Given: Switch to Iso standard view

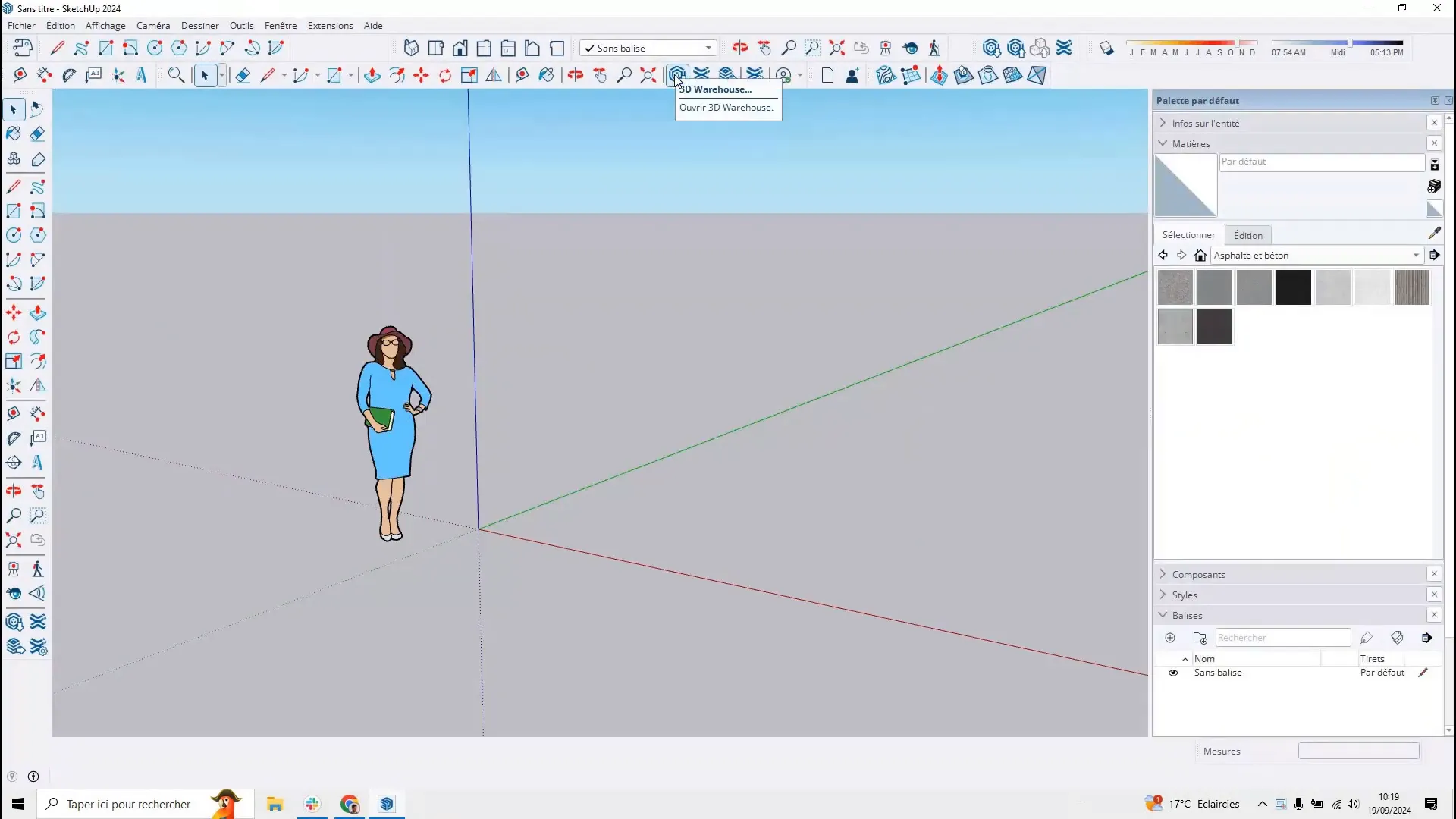Looking at the screenshot, I should (x=411, y=48).
